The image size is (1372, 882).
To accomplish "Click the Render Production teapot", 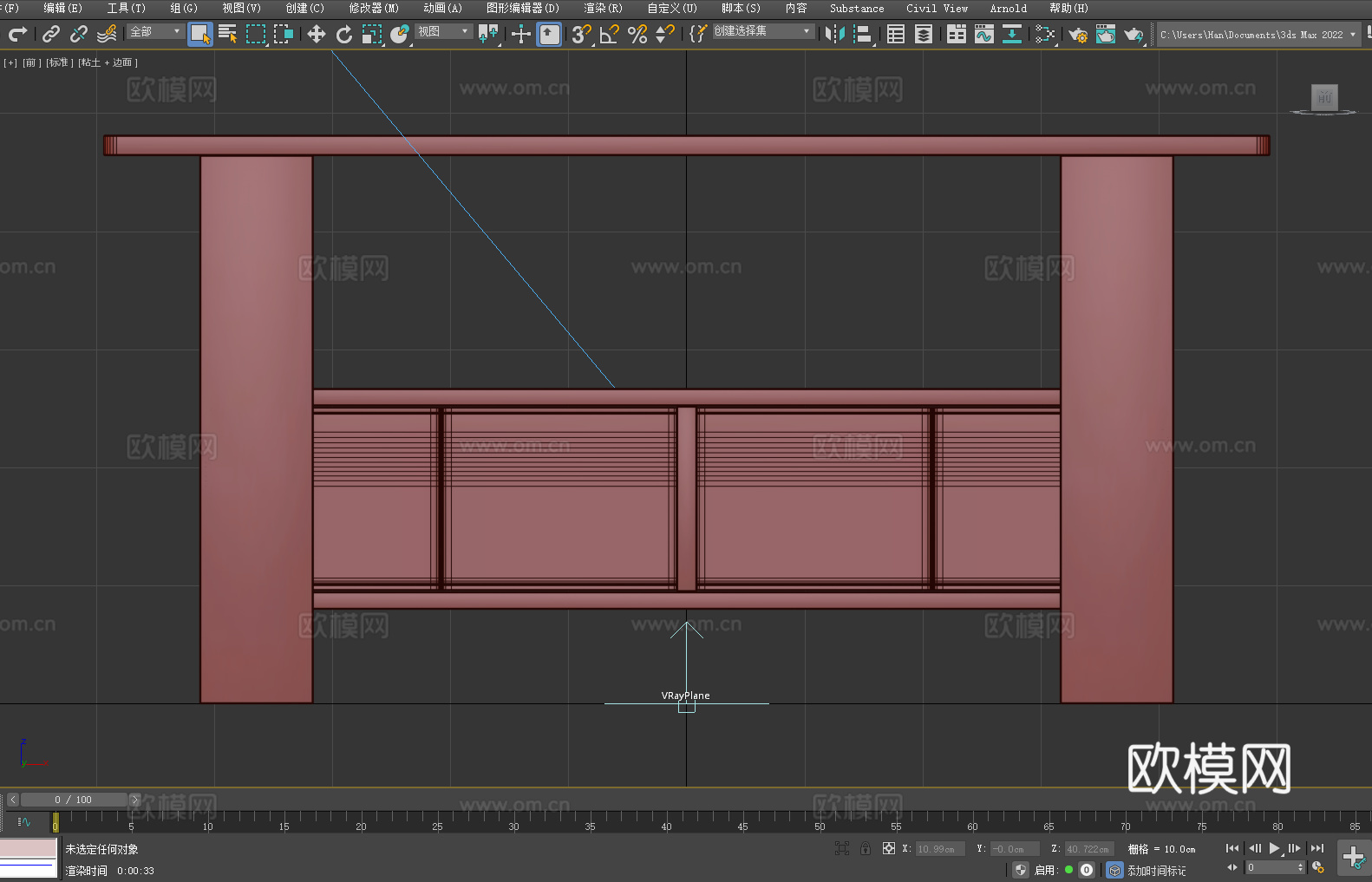I will click(x=1134, y=34).
